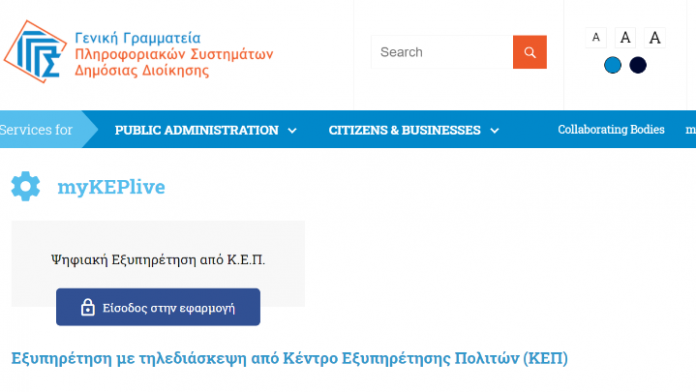Expand the Public Administration chevron
The height and width of the screenshot is (392, 696).
292,131
